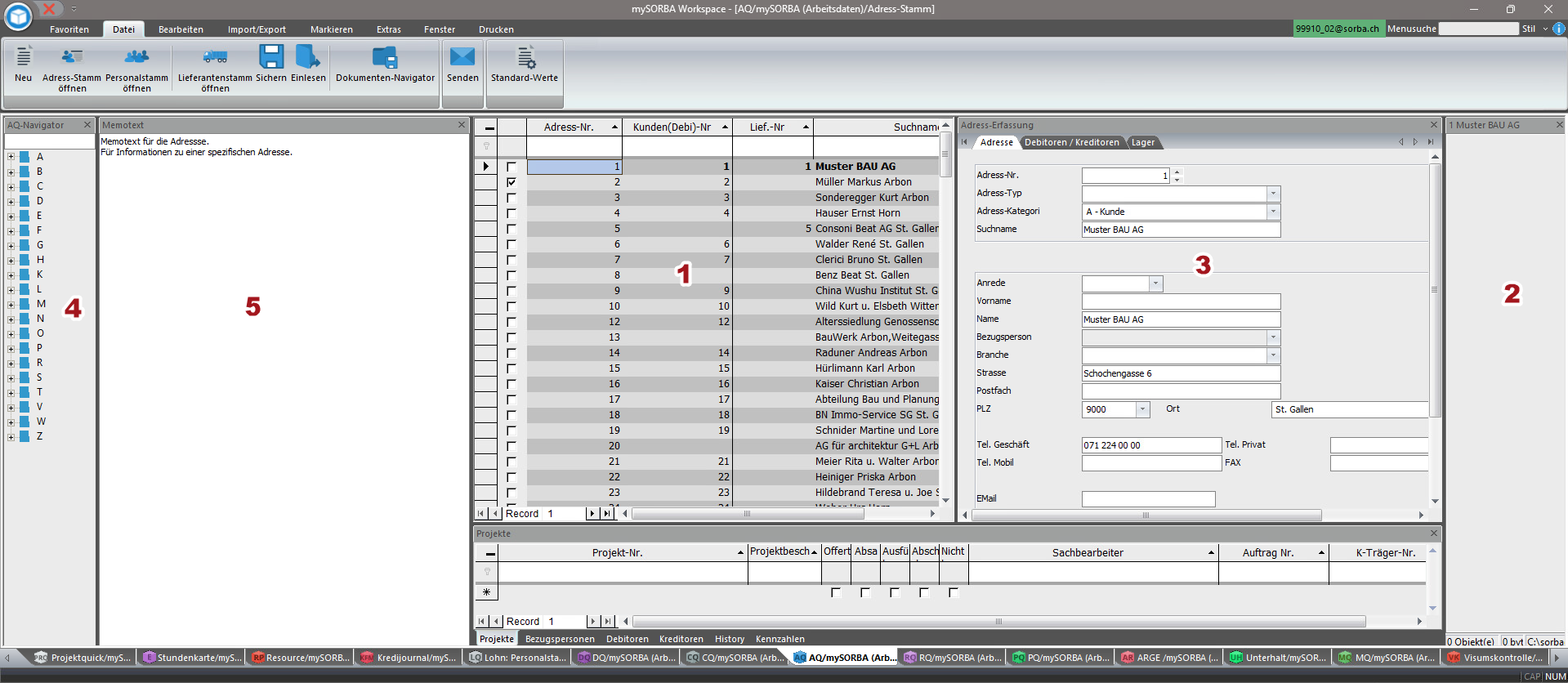Tick checkbox for Sonderegger Kurt Arbon row
The image size is (1568, 683).
tap(511, 198)
